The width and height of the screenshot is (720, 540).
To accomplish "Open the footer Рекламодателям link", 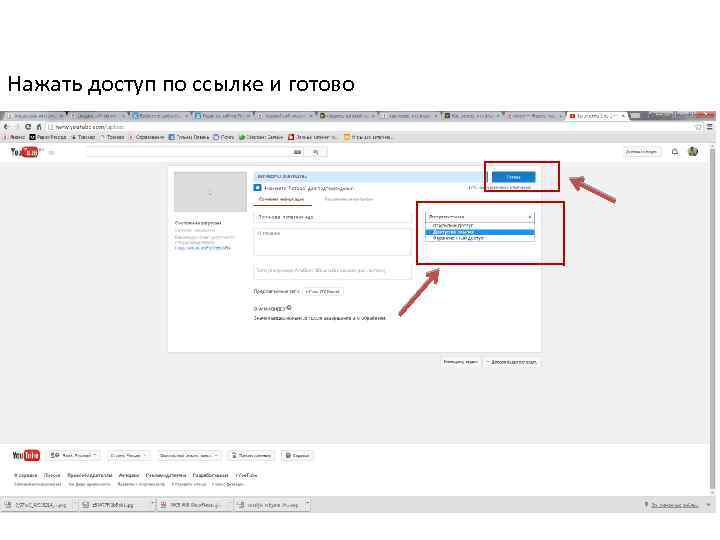I will (x=165, y=475).
